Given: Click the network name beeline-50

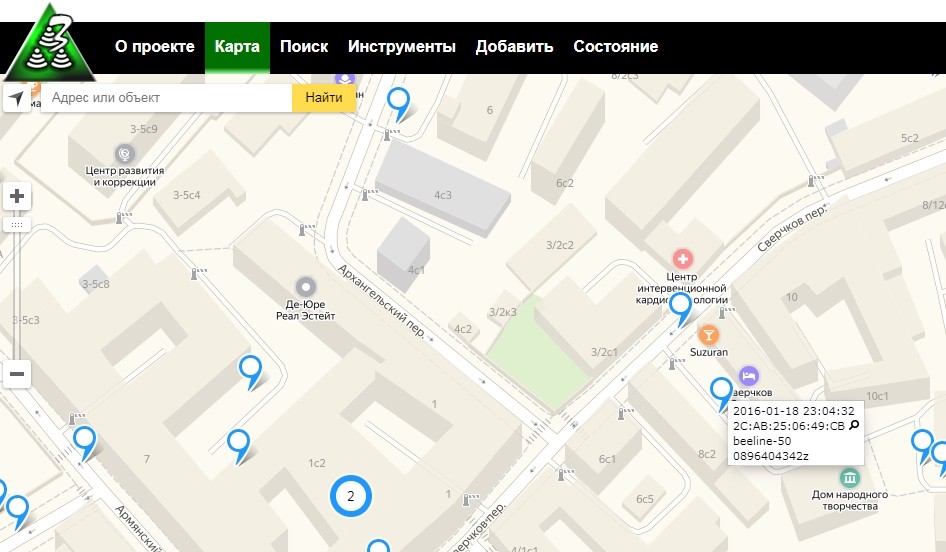Looking at the screenshot, I should (762, 441).
